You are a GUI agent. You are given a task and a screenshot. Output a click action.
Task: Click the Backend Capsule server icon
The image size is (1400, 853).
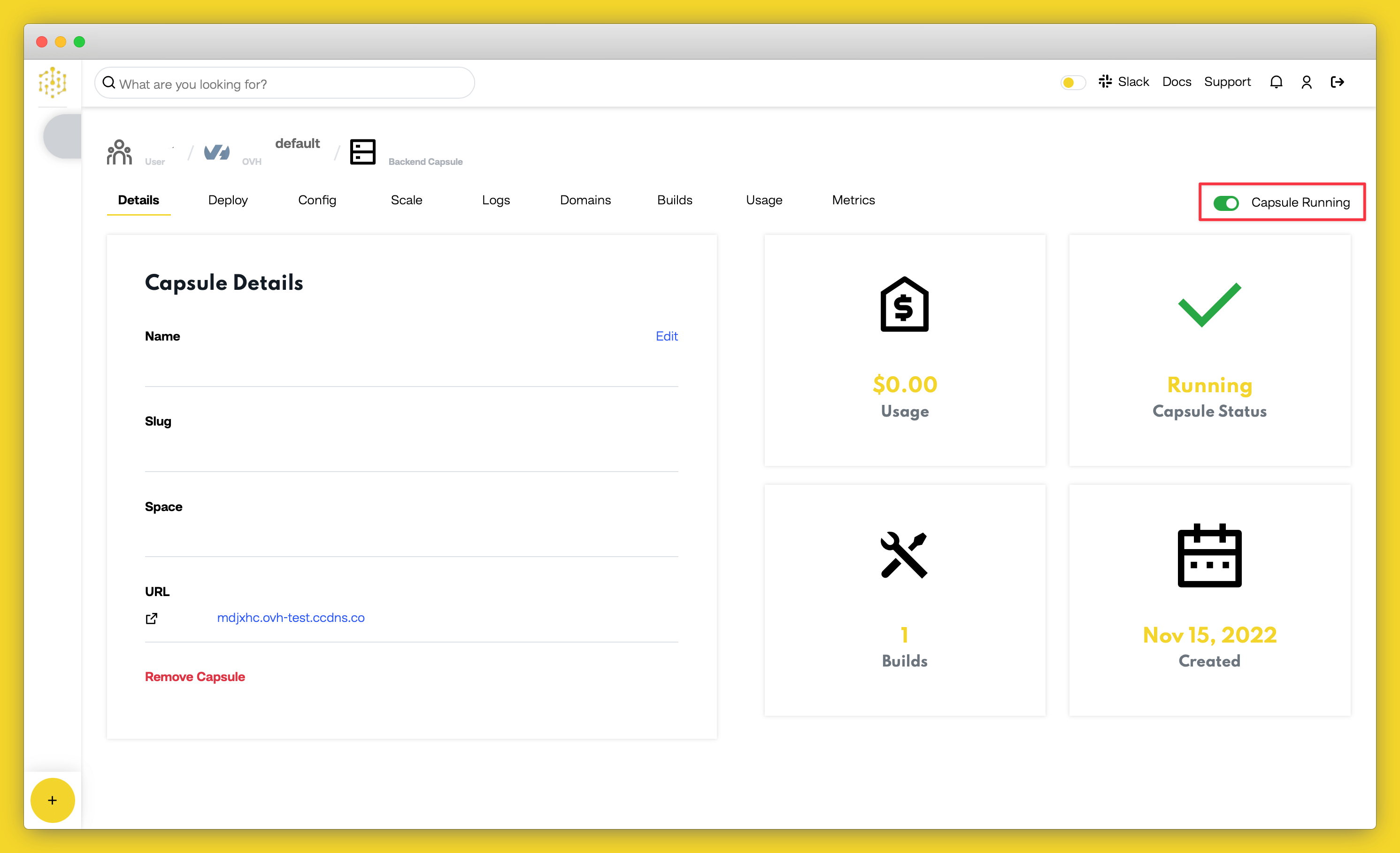click(x=362, y=152)
